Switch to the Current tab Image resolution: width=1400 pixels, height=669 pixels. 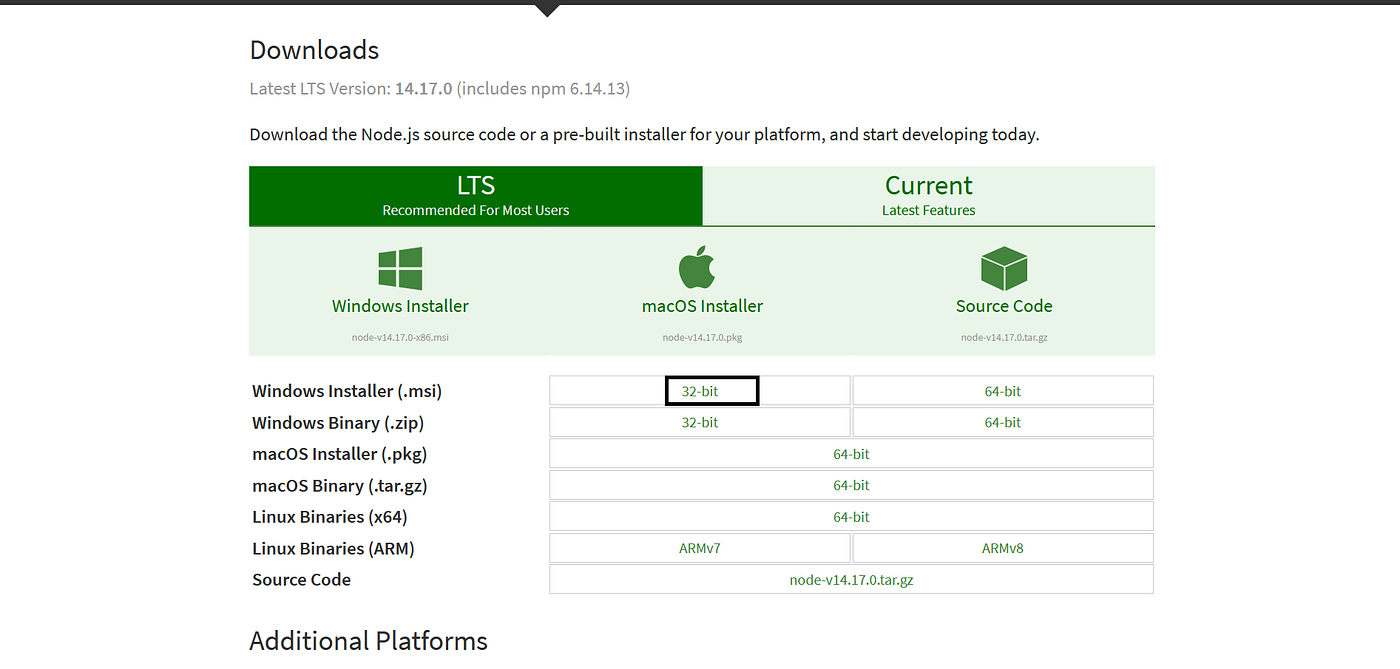point(929,196)
